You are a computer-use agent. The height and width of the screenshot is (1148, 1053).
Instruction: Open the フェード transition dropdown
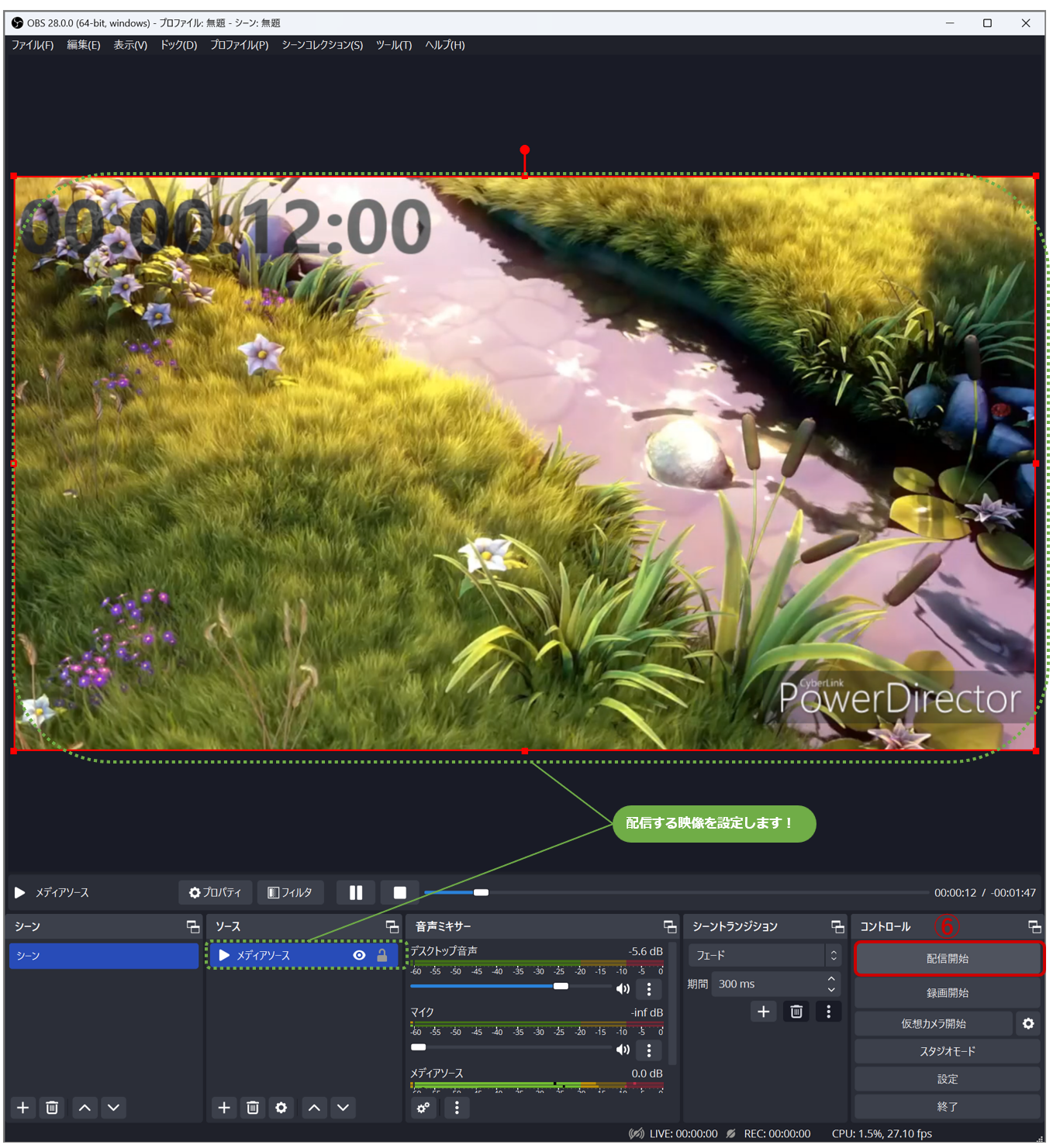(765, 955)
